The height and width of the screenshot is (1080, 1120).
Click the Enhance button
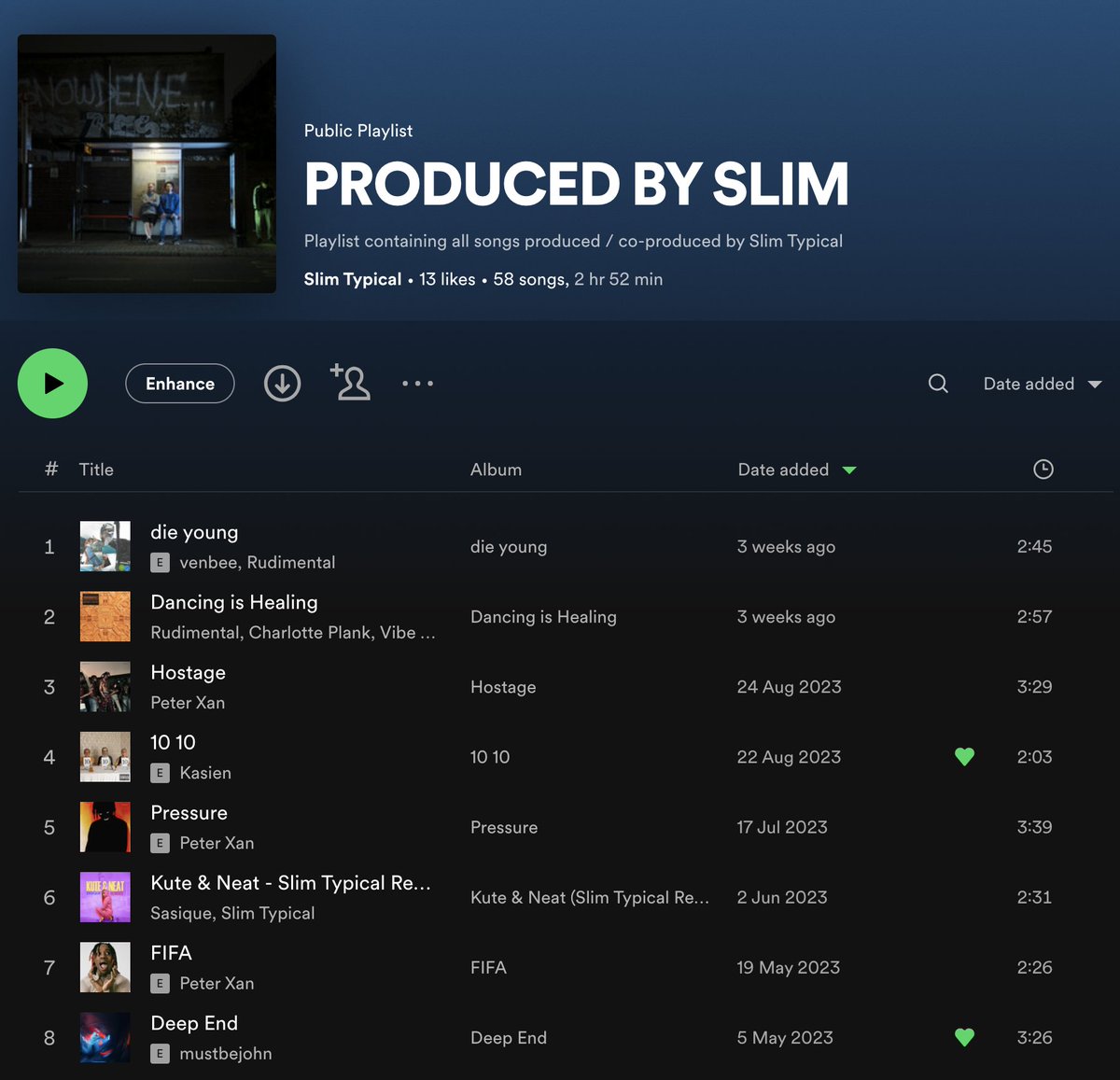coord(180,384)
